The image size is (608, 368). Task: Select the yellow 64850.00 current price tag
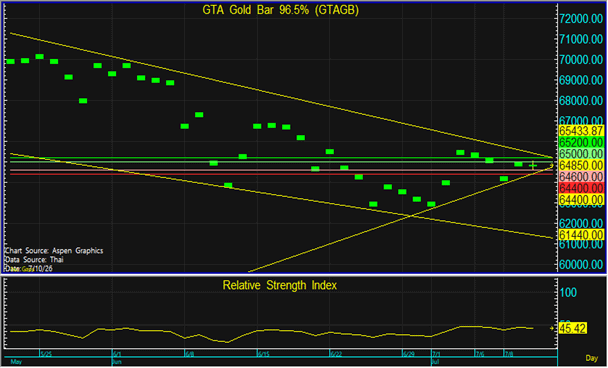point(581,166)
